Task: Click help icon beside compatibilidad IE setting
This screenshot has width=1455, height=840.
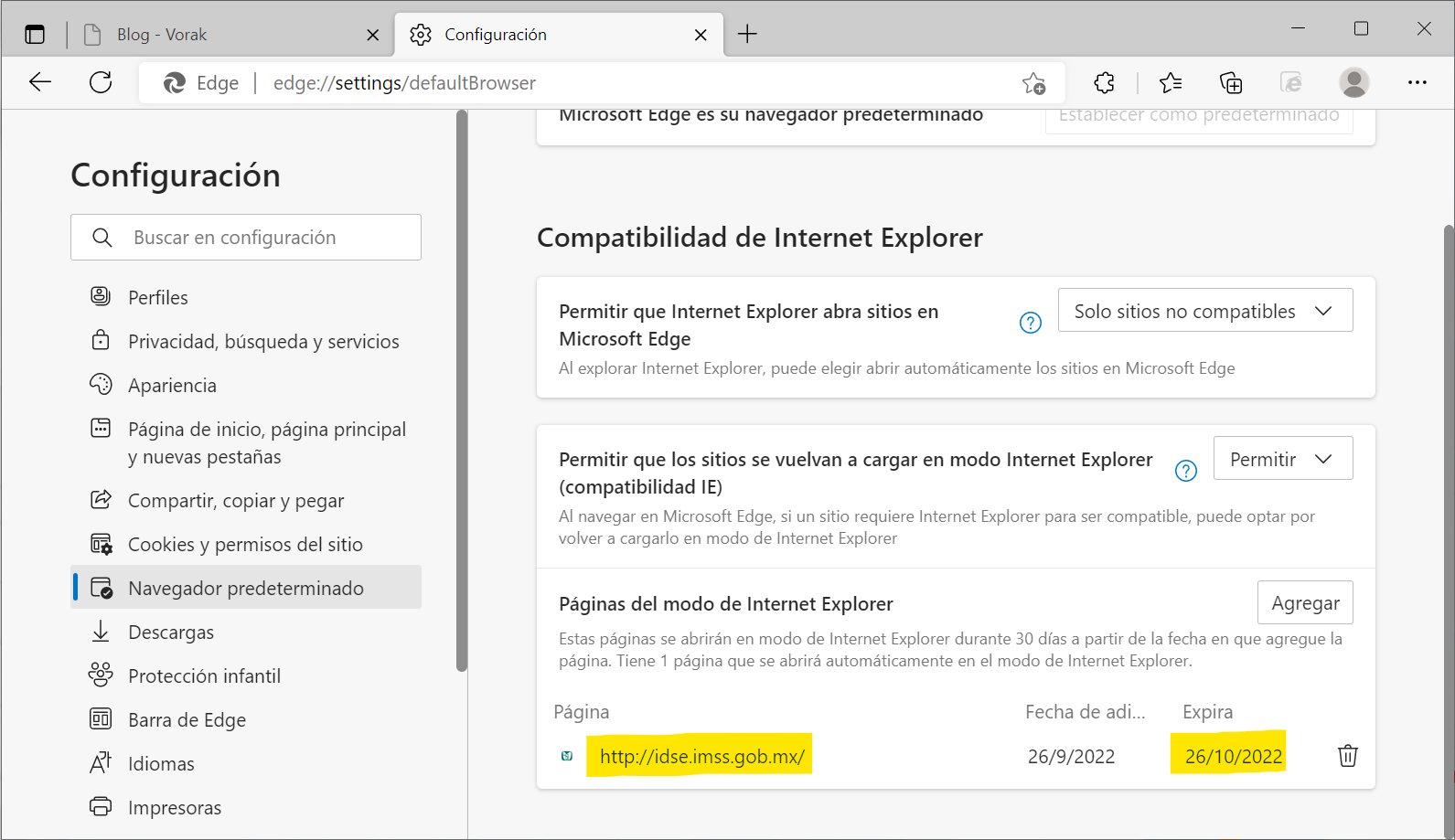Action: click(x=1186, y=471)
